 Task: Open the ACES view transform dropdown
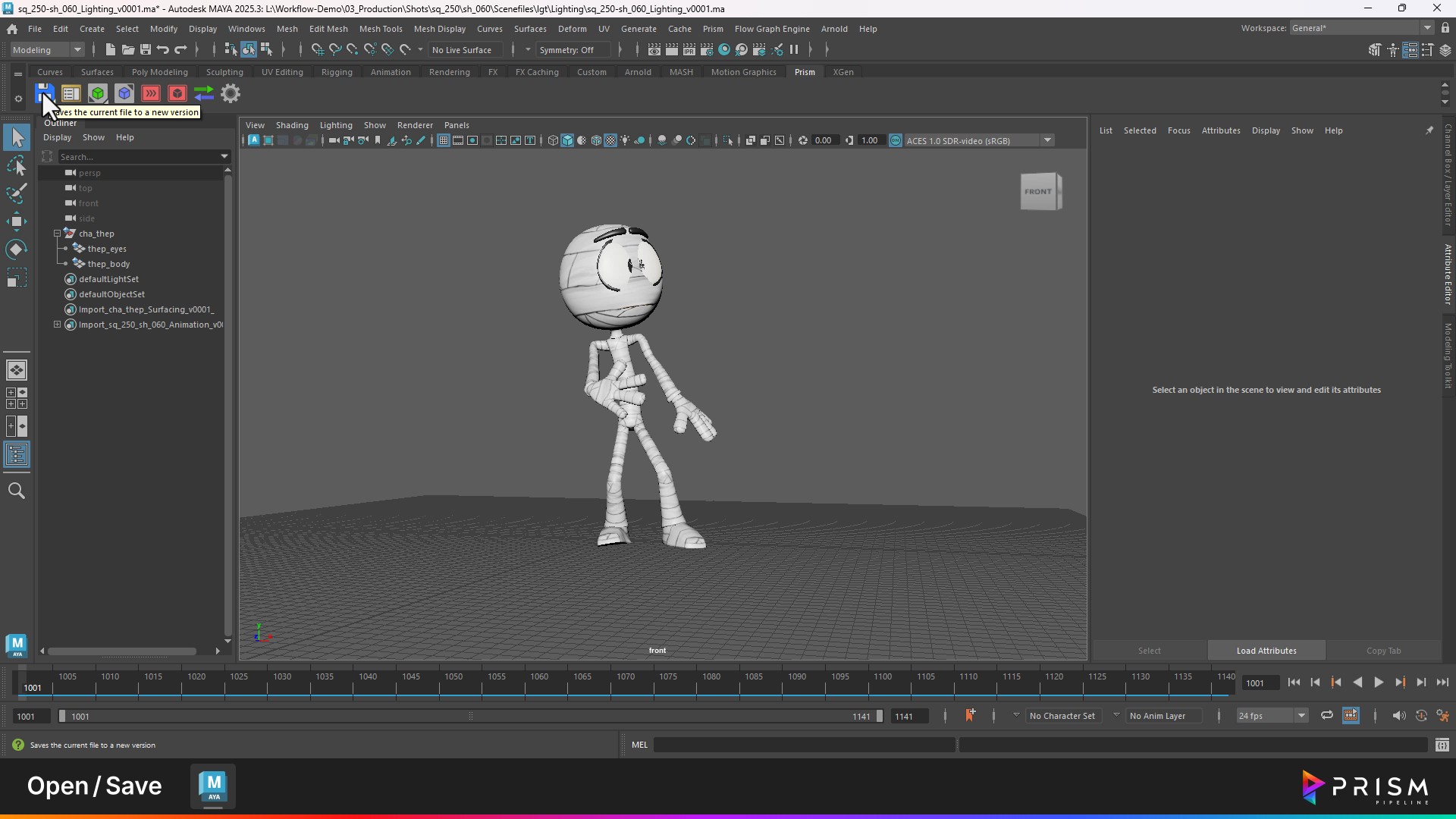979,140
